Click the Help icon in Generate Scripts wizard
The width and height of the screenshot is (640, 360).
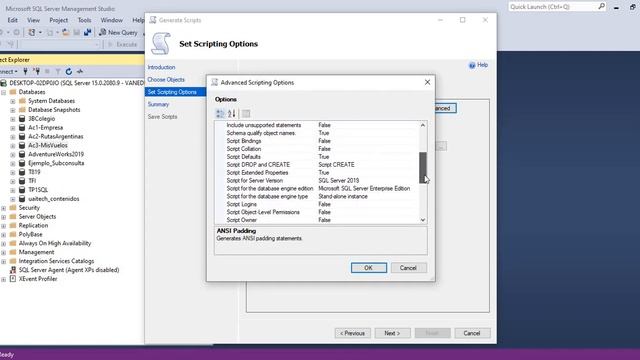[x=472, y=65]
